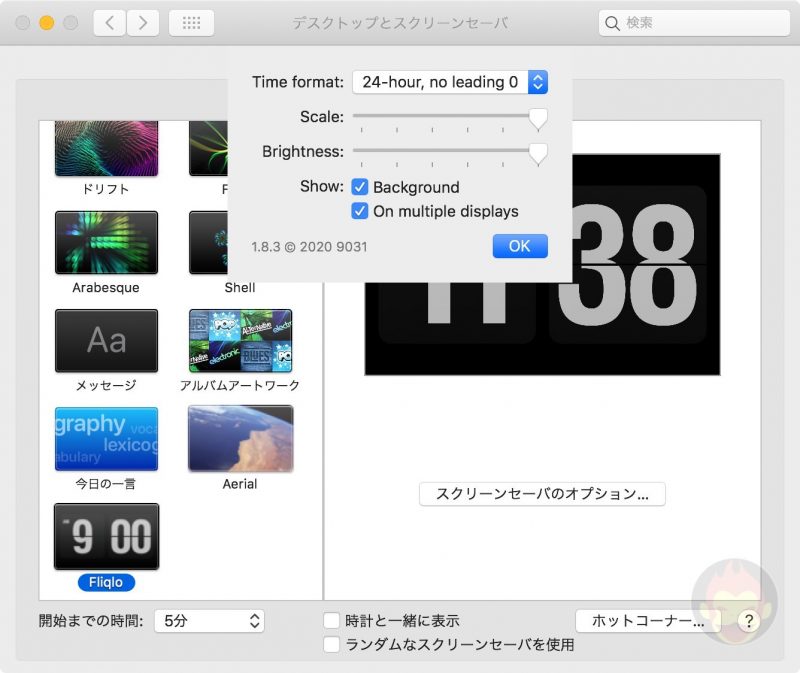This screenshot has height=673, width=800.
Task: Click the 検索 search field
Action: click(694, 21)
